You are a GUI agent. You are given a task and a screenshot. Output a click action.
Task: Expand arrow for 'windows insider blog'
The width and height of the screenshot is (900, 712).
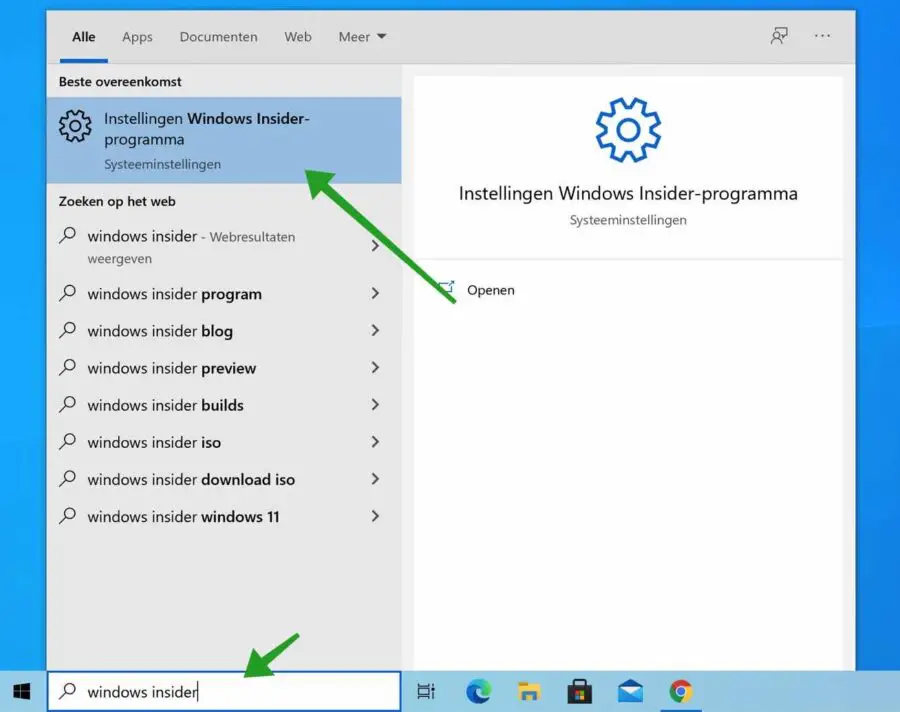point(375,330)
